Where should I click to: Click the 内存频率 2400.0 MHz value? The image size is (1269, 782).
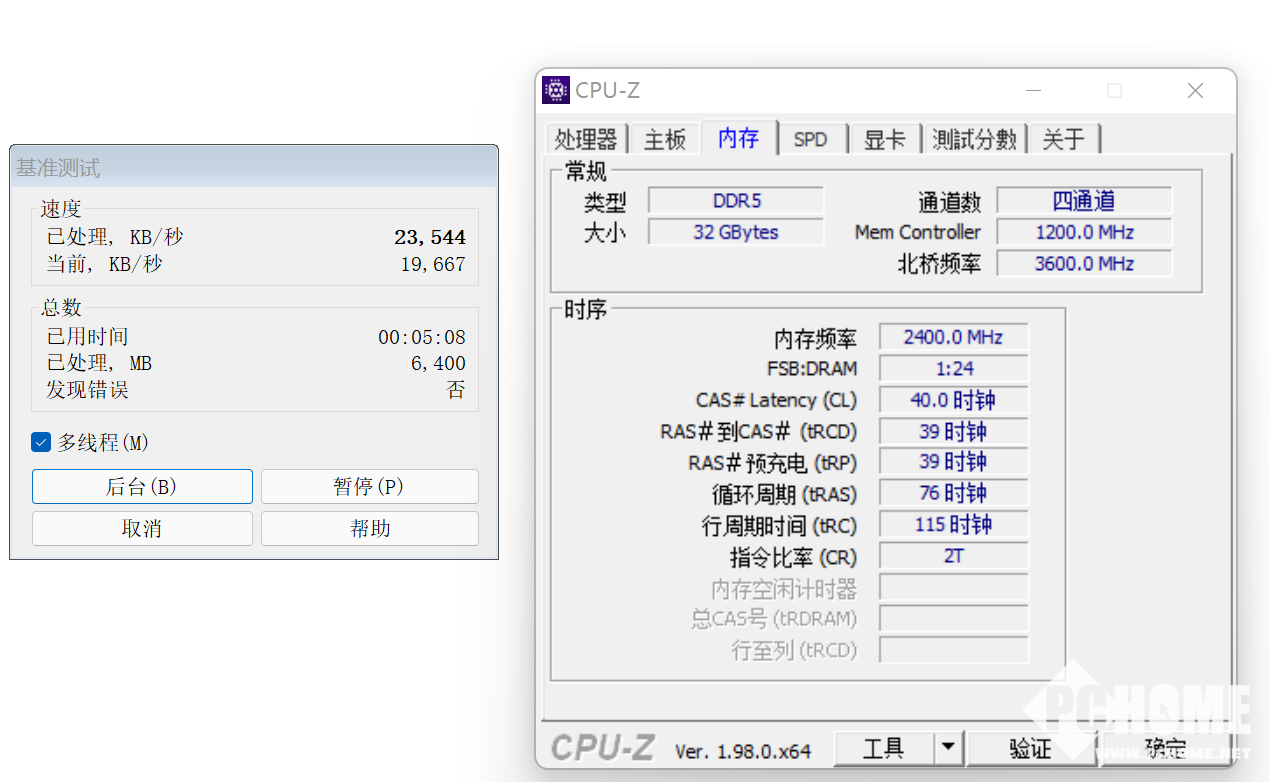(954, 338)
